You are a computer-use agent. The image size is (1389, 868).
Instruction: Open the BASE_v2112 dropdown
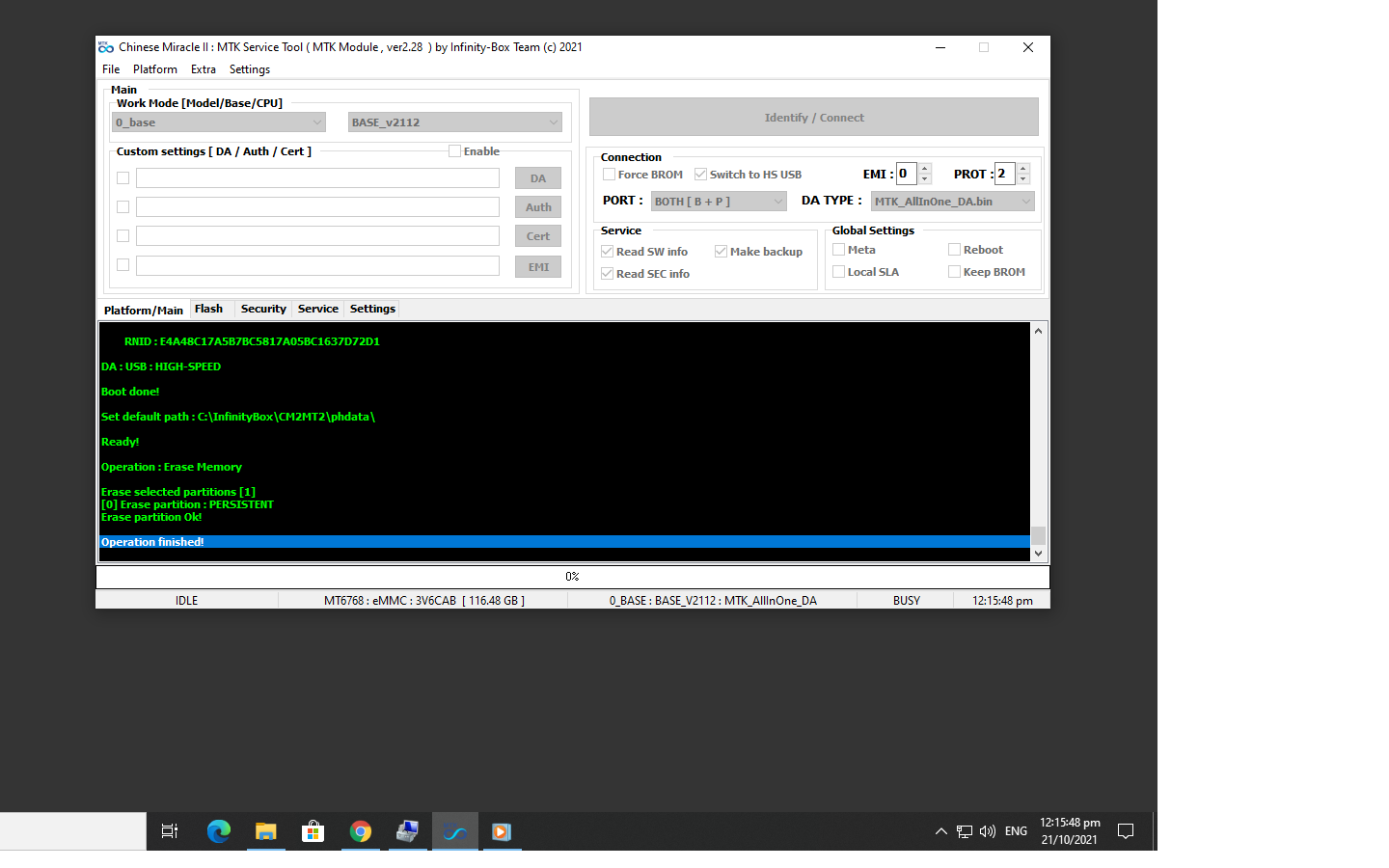pos(455,122)
